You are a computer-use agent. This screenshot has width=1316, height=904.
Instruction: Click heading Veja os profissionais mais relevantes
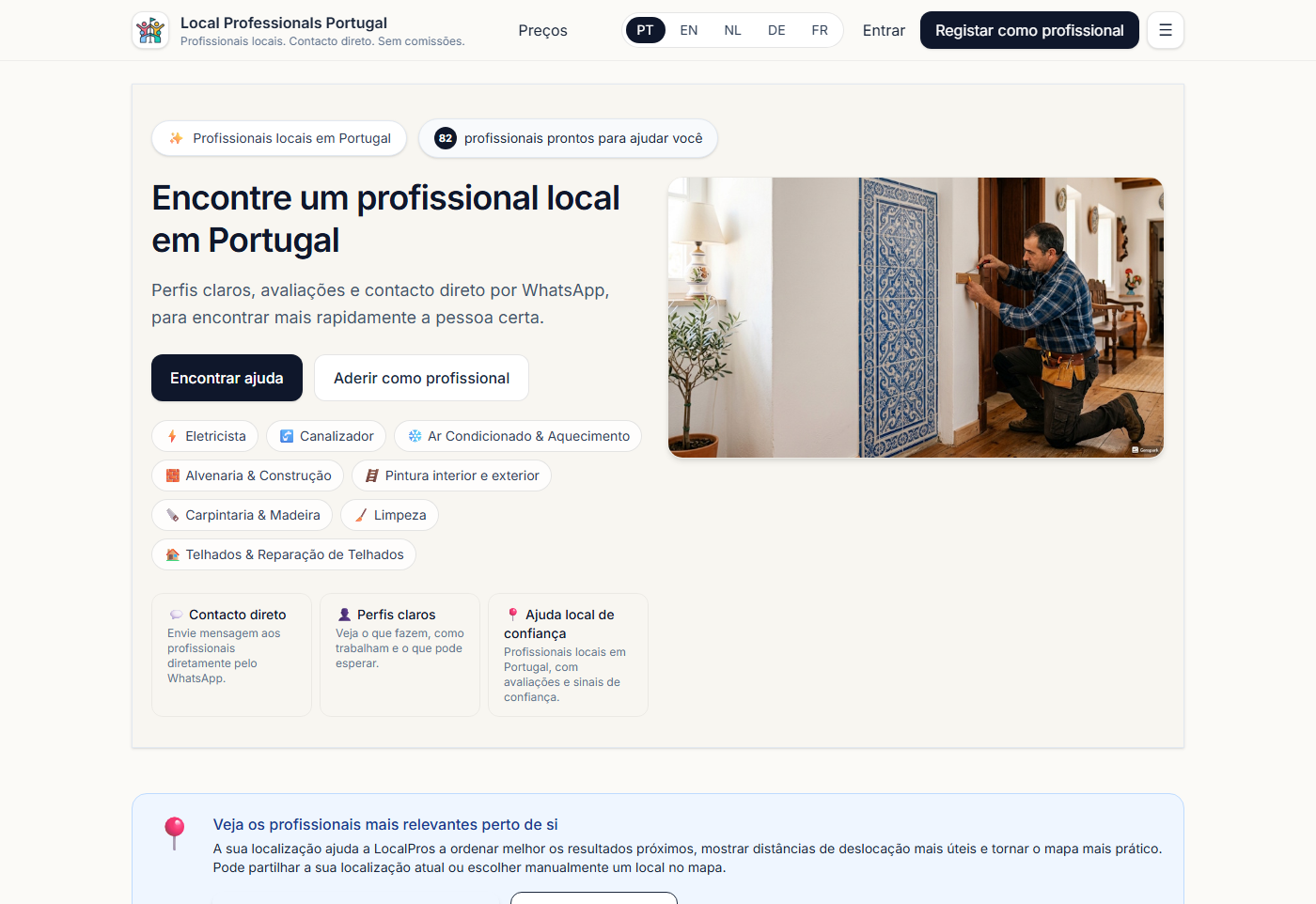tap(385, 824)
